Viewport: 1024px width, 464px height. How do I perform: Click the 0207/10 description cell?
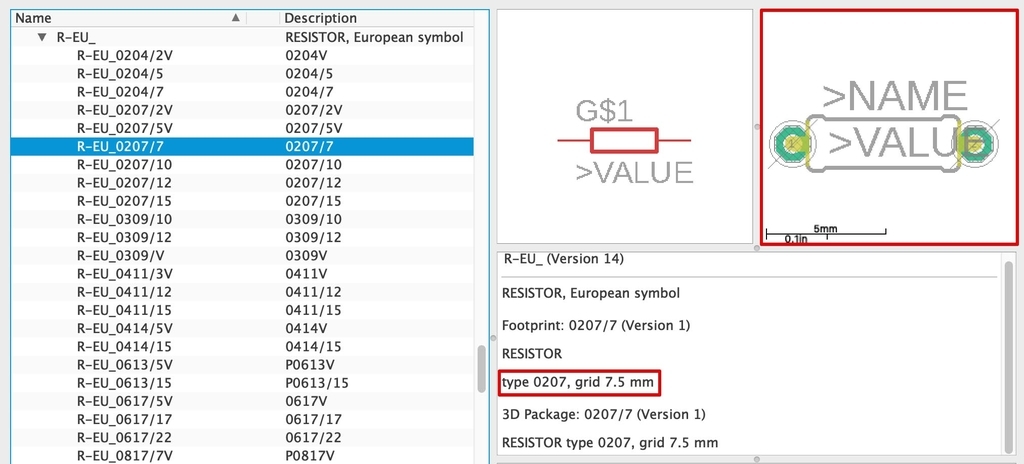click(x=313, y=165)
